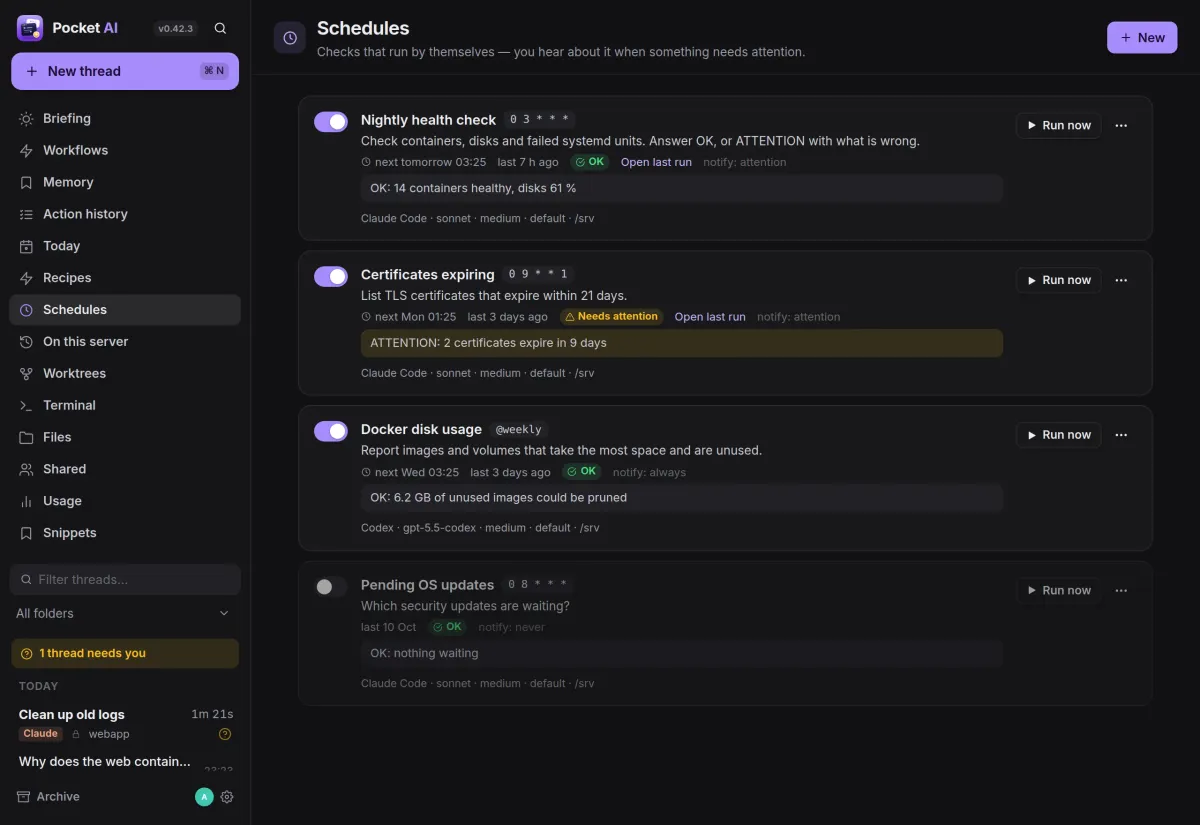Click the search icon beside version badge
Image resolution: width=1200 pixels, height=825 pixels.
click(220, 28)
